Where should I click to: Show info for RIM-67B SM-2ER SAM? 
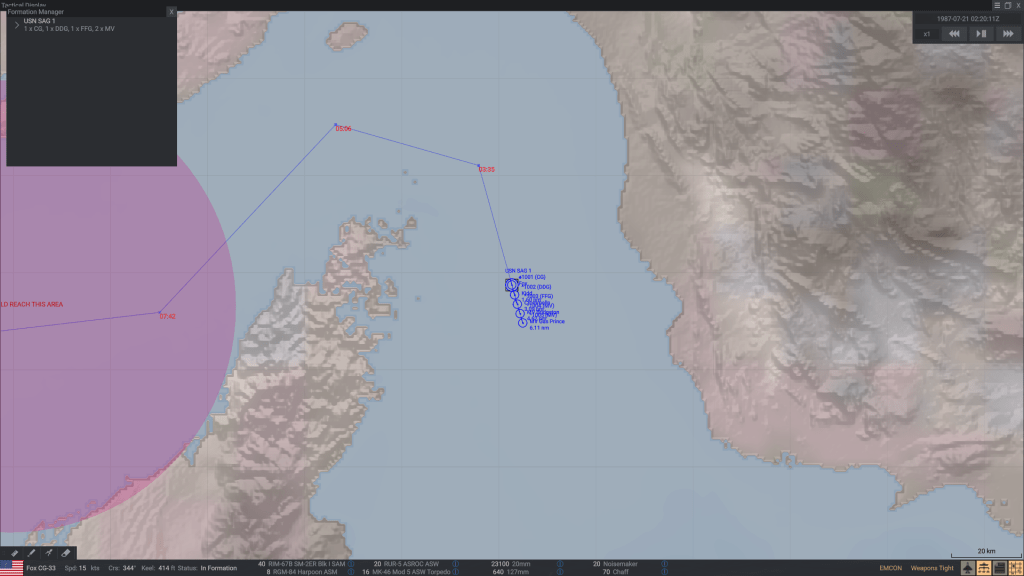click(x=349, y=564)
